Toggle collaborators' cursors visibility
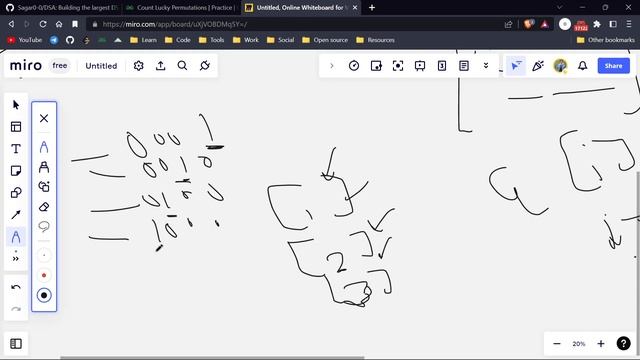 (516, 66)
